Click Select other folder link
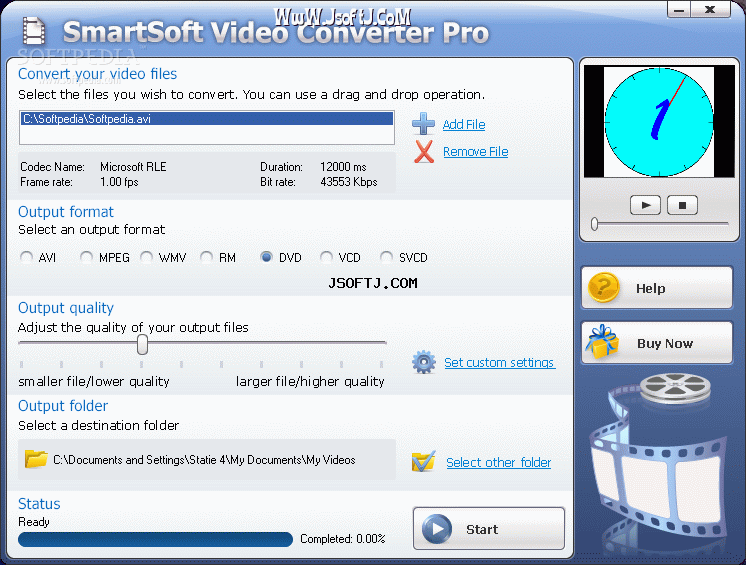 [499, 462]
